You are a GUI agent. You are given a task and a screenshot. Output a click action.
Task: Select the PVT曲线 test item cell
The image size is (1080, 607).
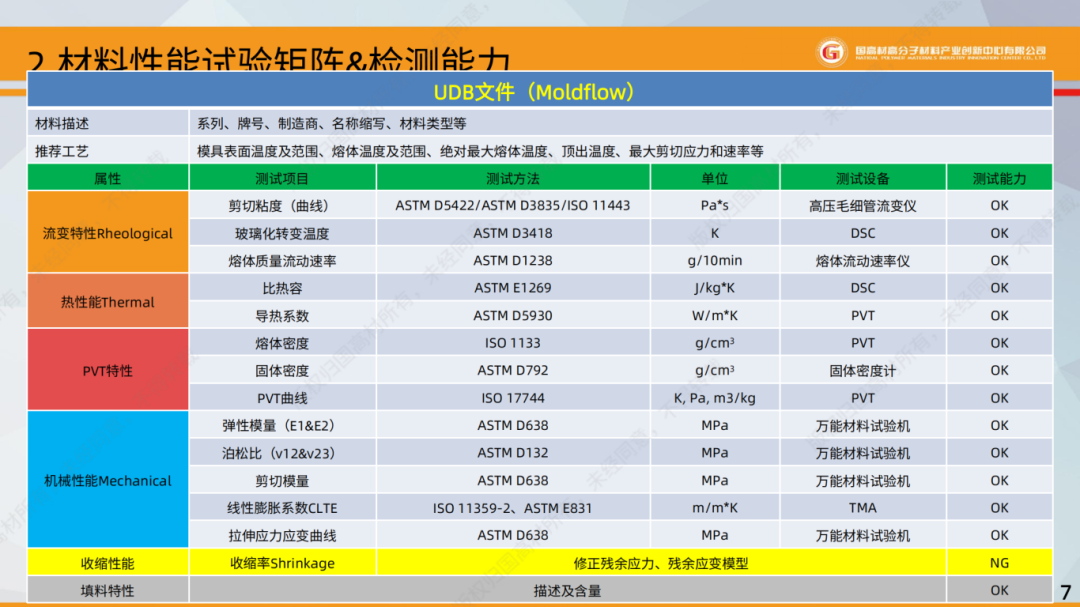(x=283, y=397)
